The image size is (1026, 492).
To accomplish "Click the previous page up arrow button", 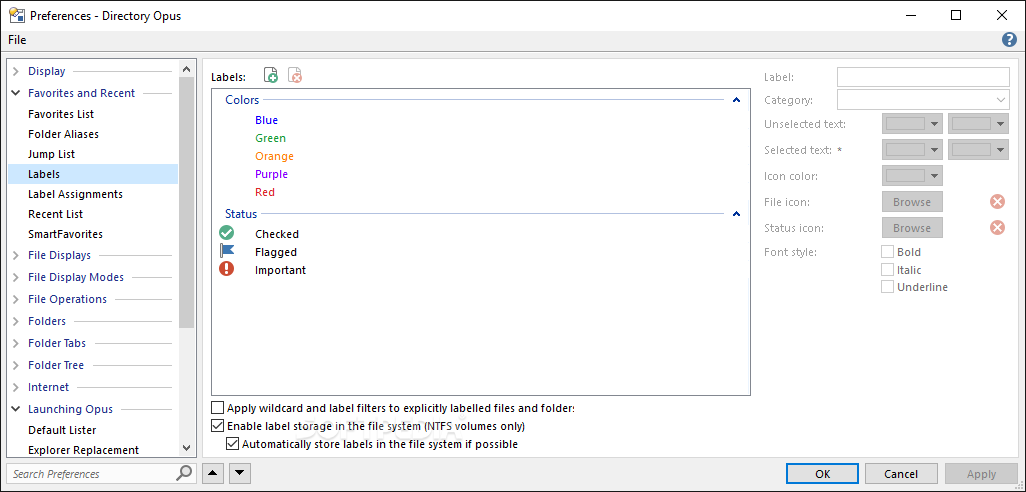I will (213, 473).
